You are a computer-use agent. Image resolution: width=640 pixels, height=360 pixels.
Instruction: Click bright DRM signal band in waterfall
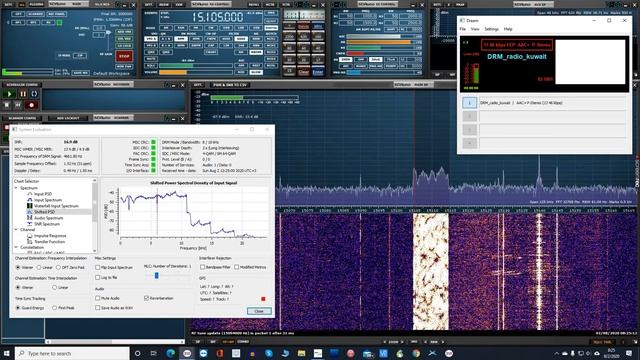(x=431, y=271)
